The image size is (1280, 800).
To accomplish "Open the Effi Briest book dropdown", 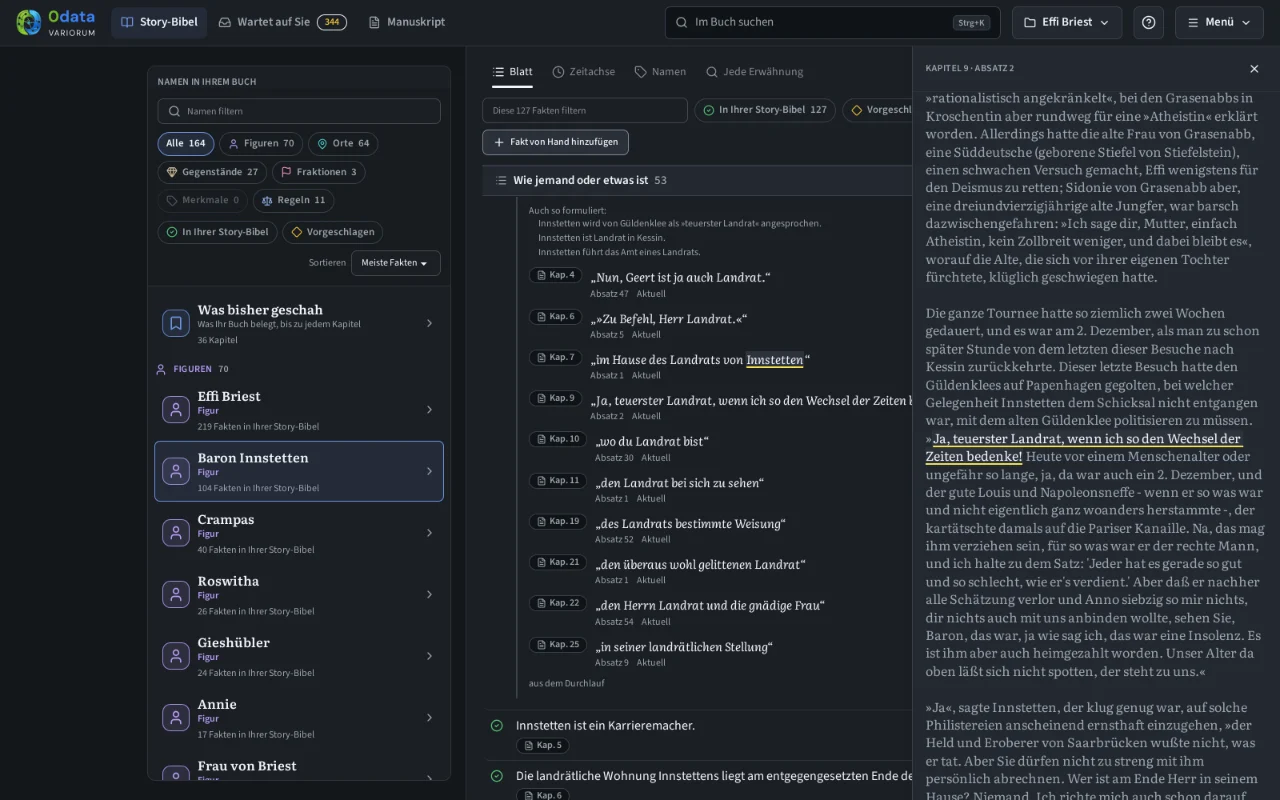I will click(x=1067, y=22).
